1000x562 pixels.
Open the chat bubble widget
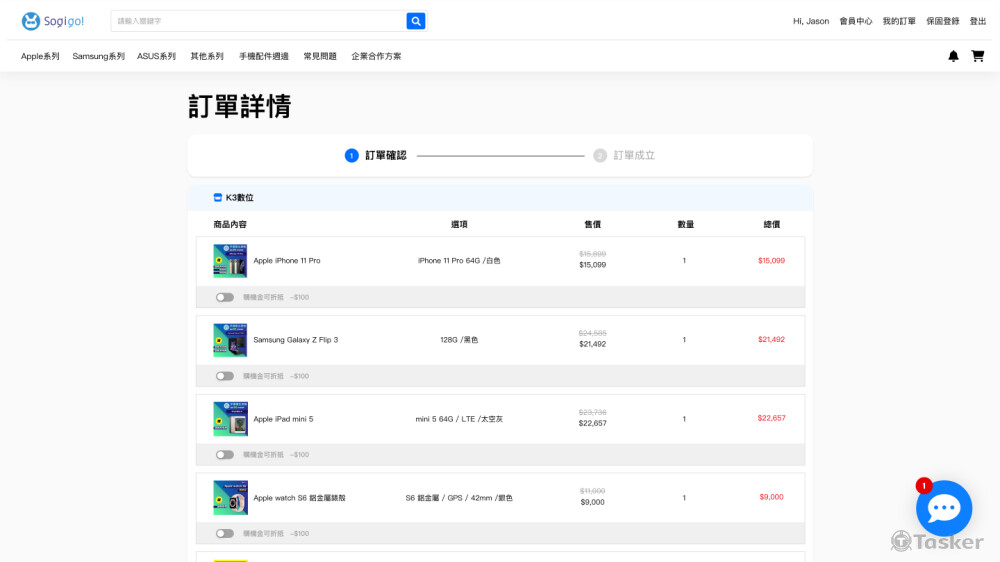click(944, 508)
